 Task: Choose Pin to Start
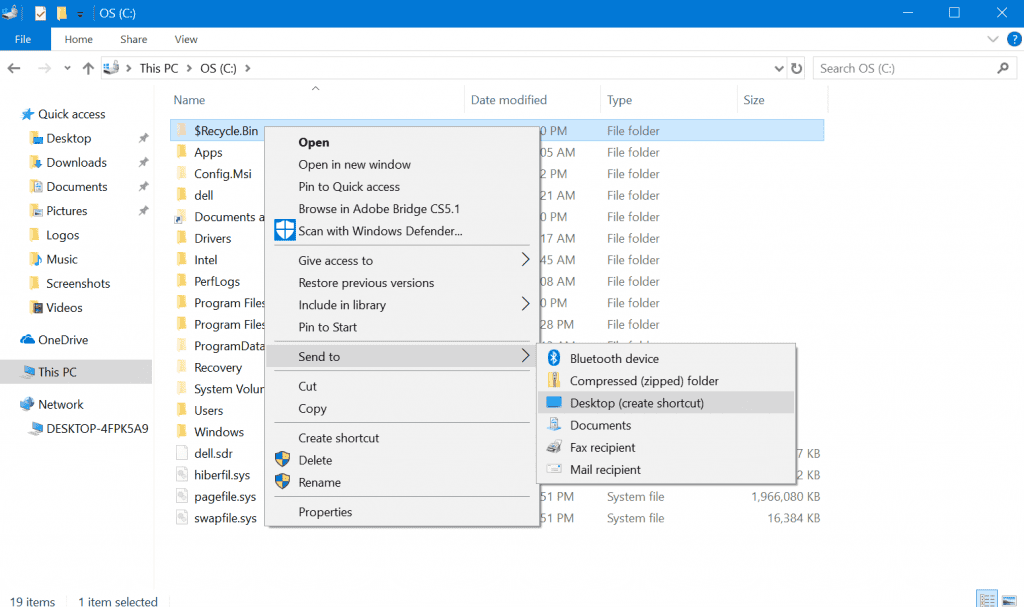328,327
